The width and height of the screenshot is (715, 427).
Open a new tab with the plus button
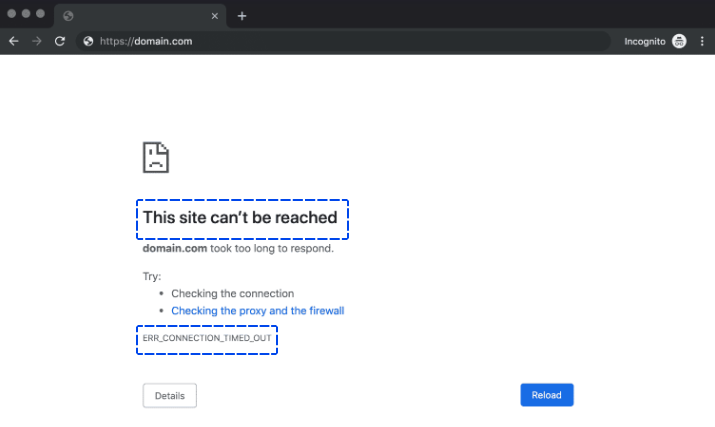[242, 16]
